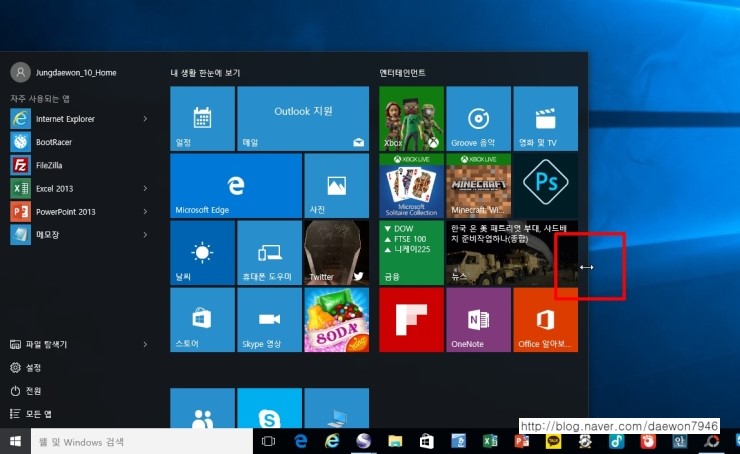Click the 엔터테인먼트 group title

(x=403, y=73)
